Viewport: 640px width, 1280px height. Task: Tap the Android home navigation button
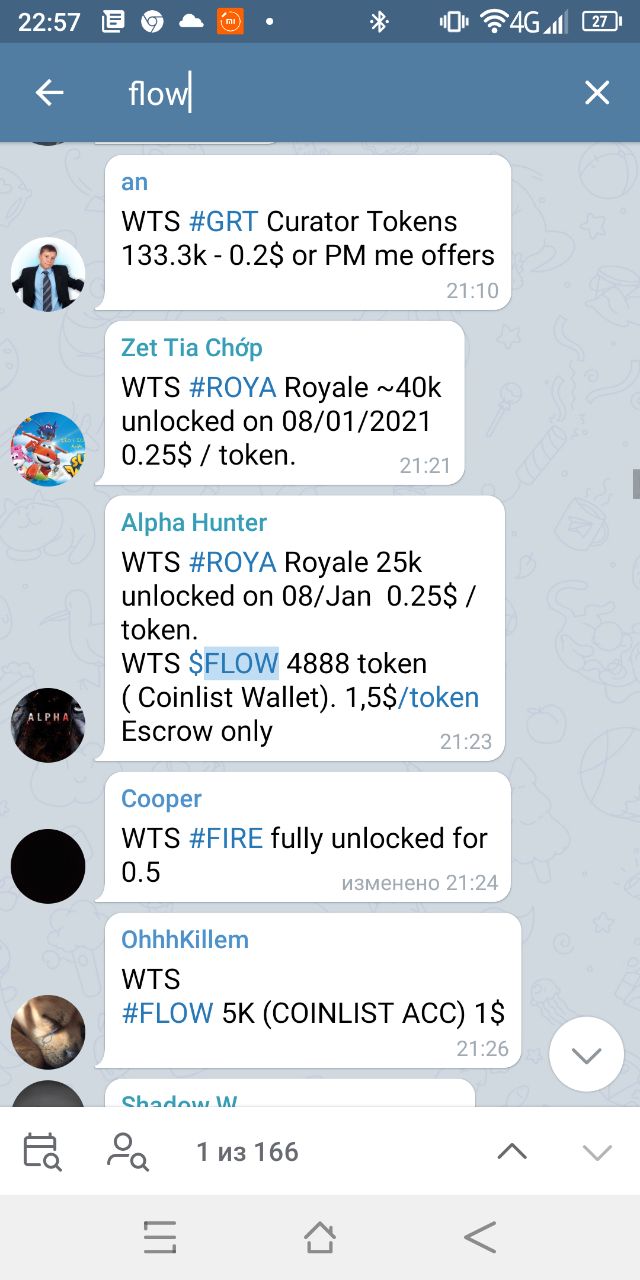[x=319, y=1237]
